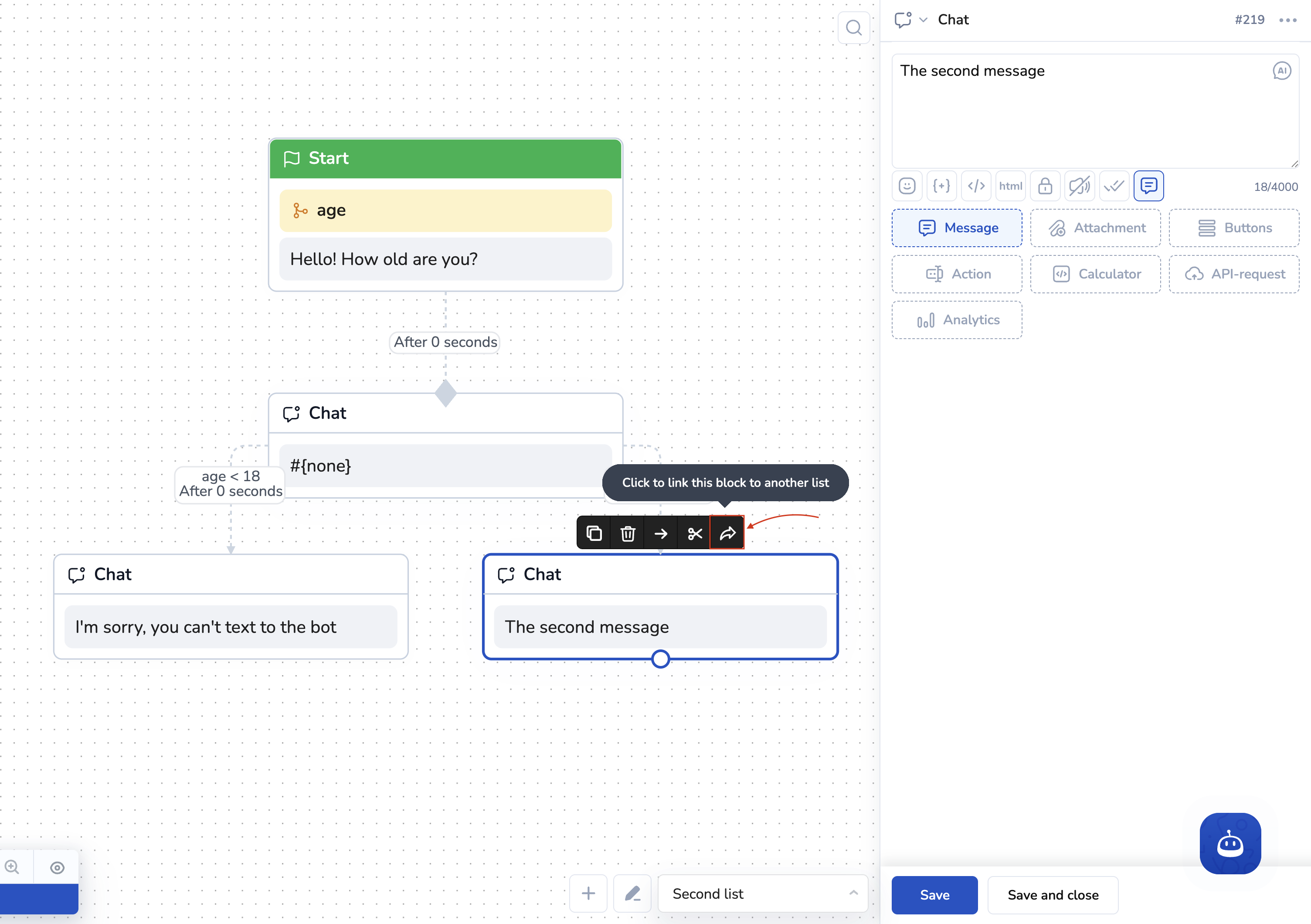Screen dimensions: 1311x924
Task: Open the three-dot more options menu
Action: pyautogui.click(x=1287, y=20)
